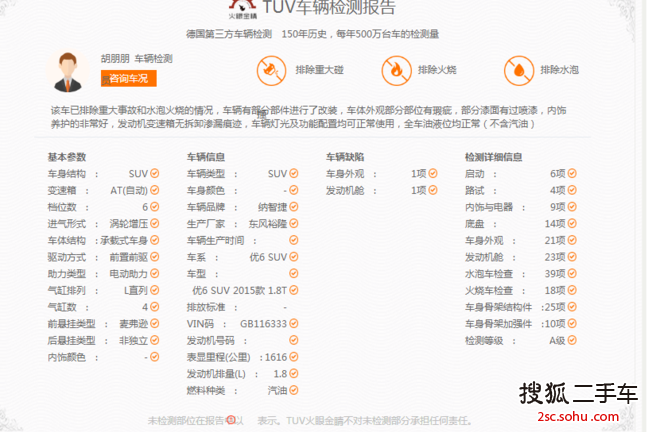
Task: Click the 基本参数 section heading
Action: (x=67, y=157)
